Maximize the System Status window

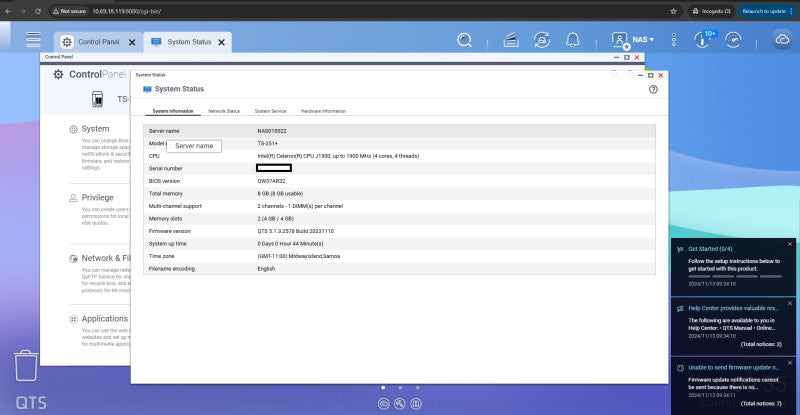click(x=651, y=75)
